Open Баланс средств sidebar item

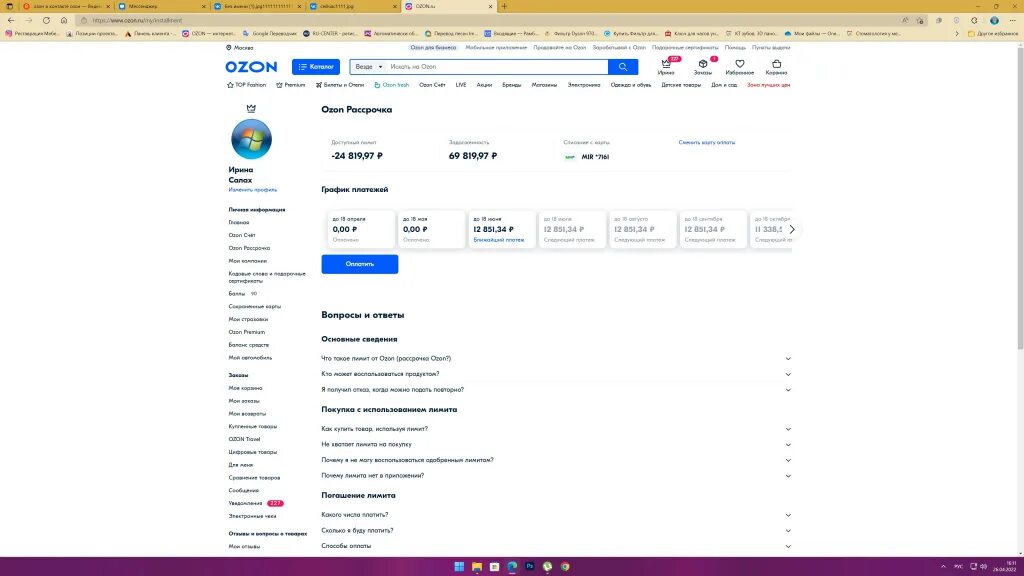(248, 345)
